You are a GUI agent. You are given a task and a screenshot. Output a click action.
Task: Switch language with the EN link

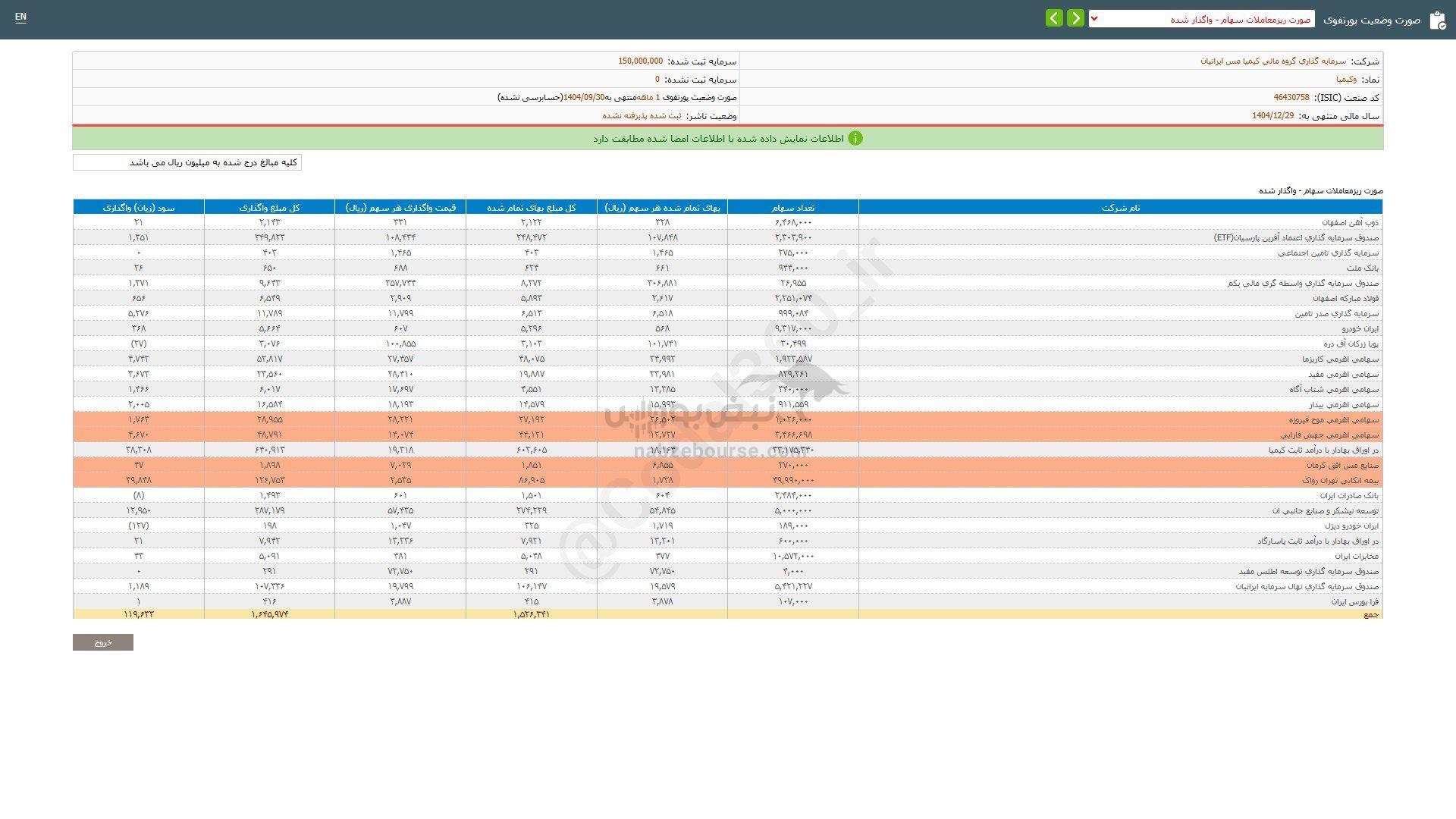click(x=20, y=17)
